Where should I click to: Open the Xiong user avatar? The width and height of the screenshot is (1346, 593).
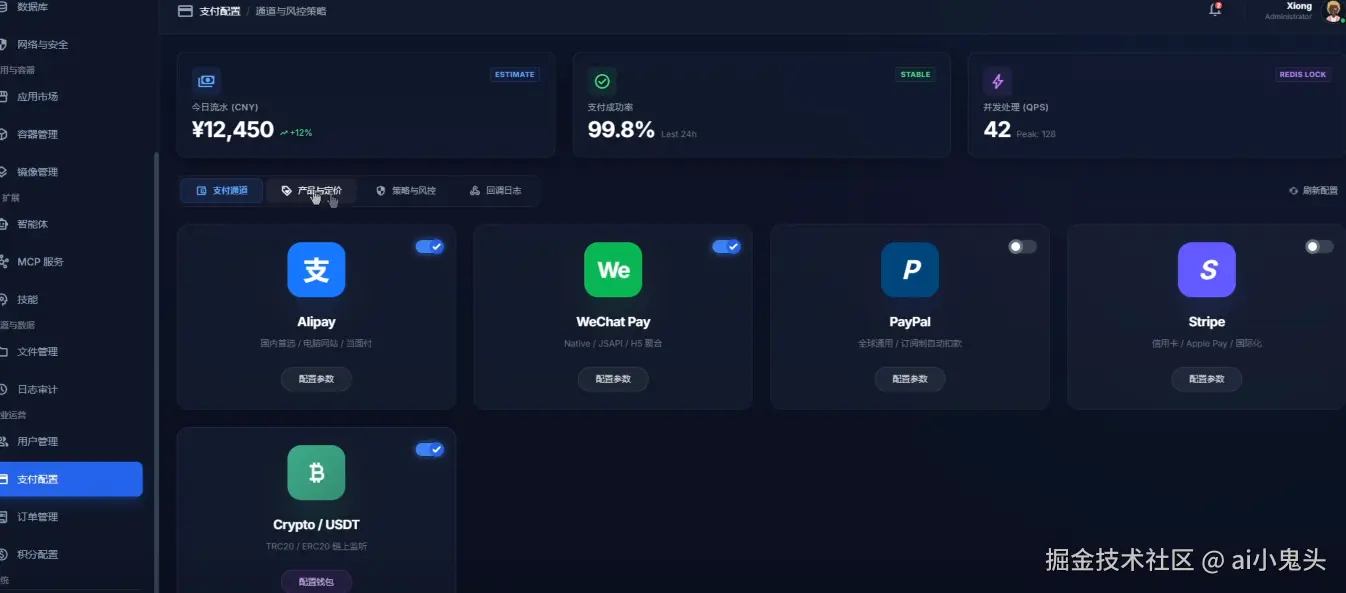1334,11
